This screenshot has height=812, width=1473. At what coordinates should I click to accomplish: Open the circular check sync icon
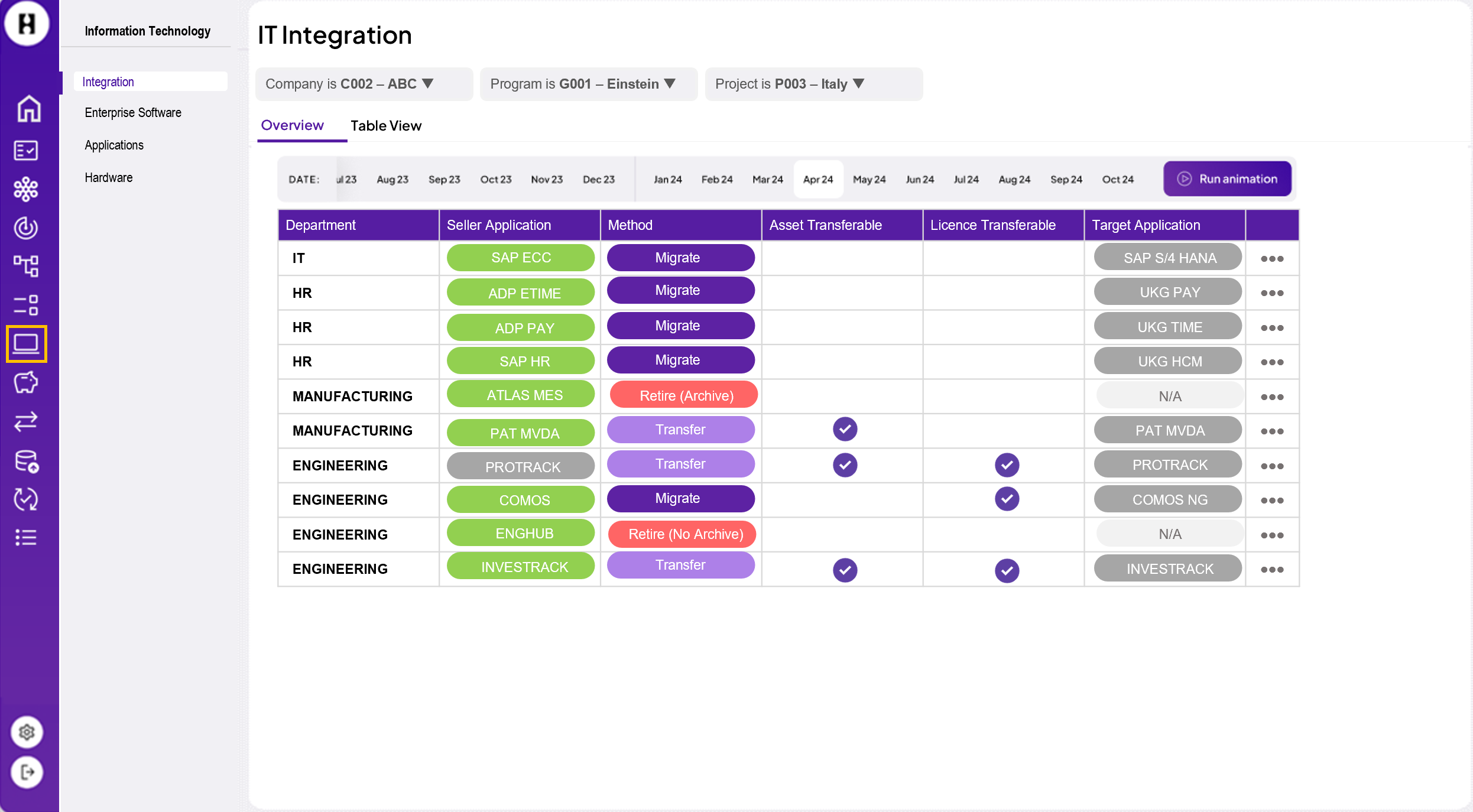(26, 499)
